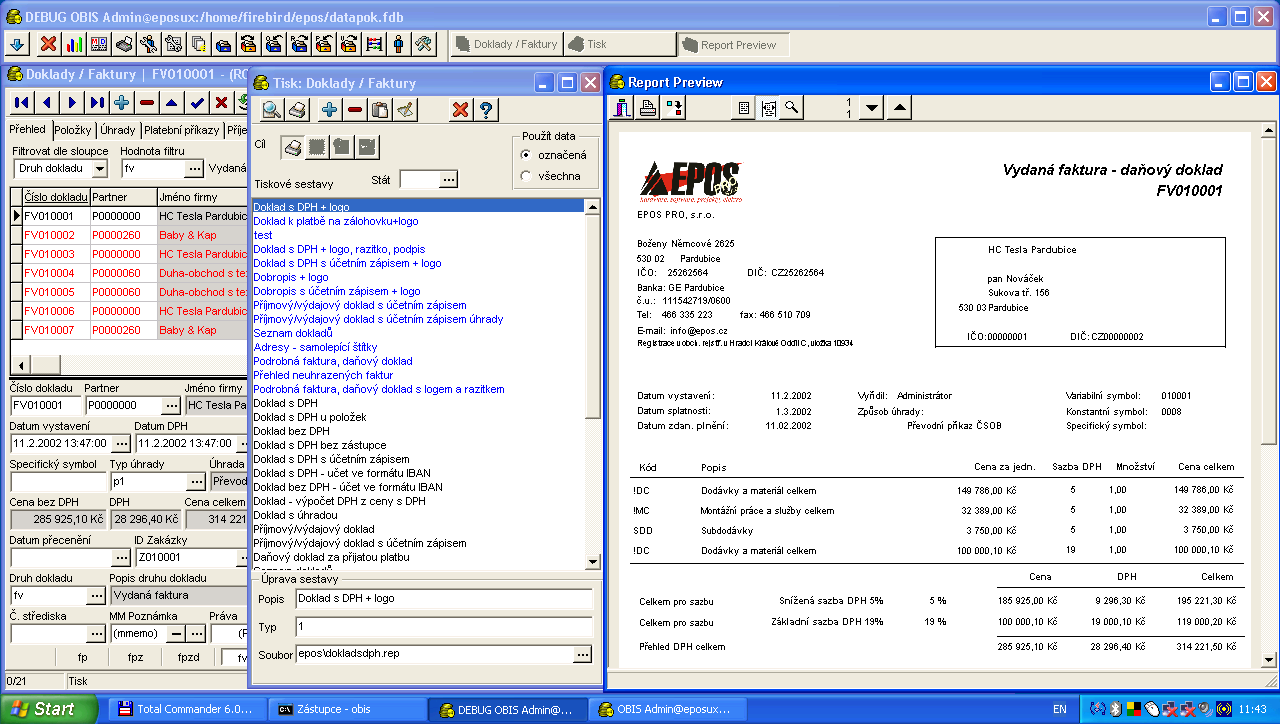
Task: Click the bar chart icon in main toolbar
Action: [x=74, y=44]
